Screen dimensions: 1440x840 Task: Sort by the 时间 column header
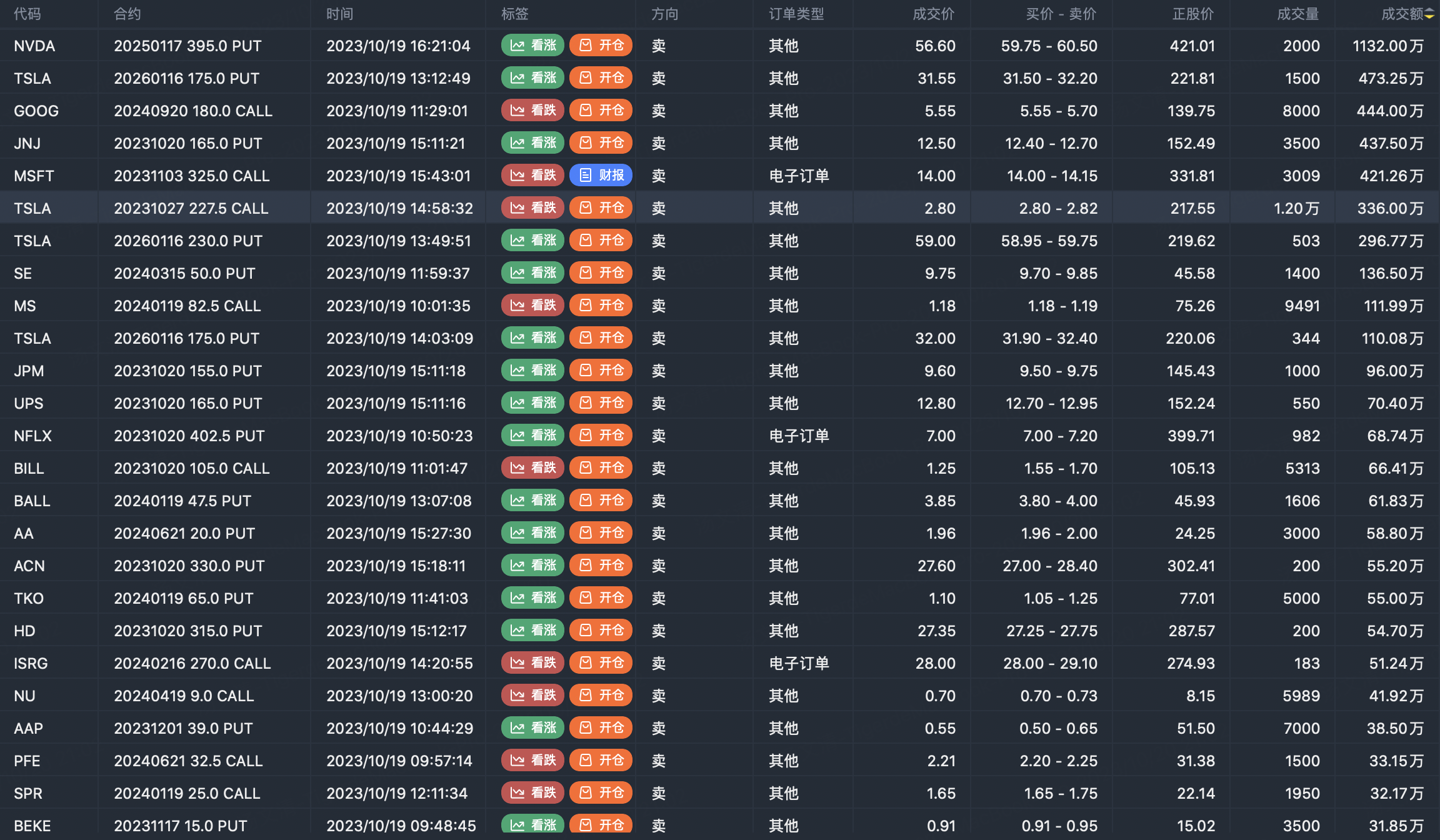(x=340, y=14)
